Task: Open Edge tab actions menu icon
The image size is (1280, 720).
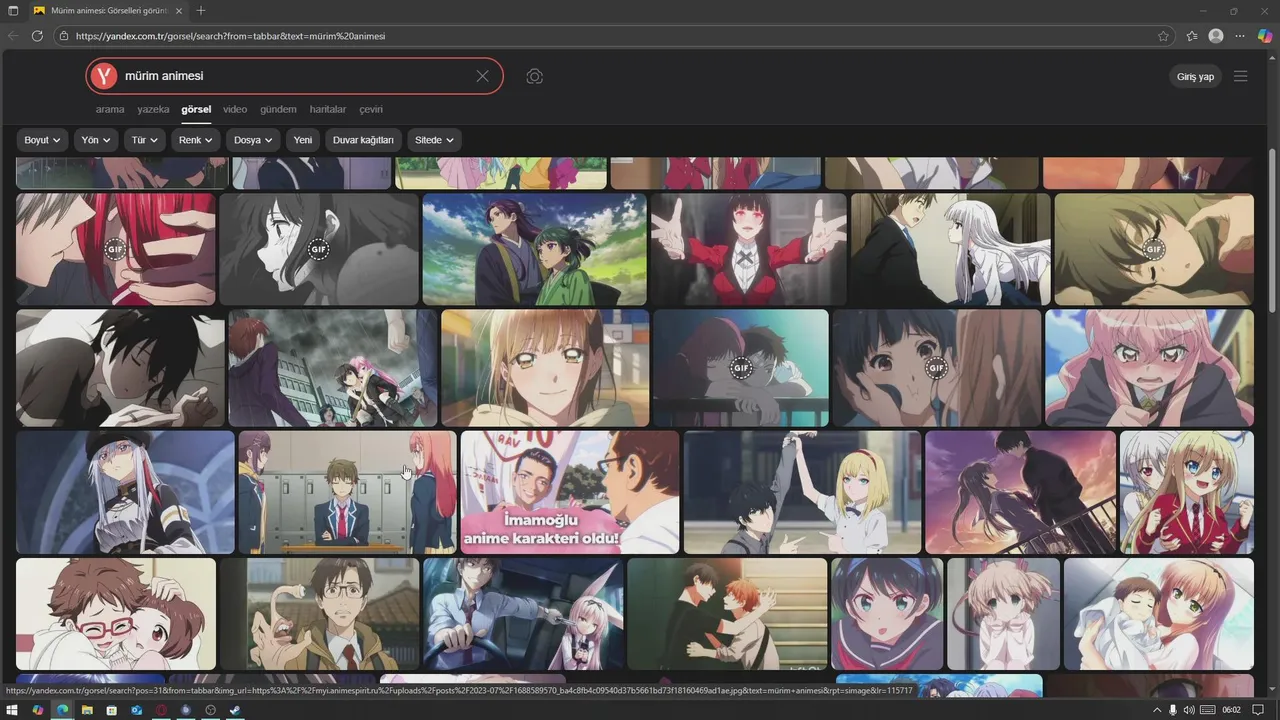Action: [x=13, y=10]
